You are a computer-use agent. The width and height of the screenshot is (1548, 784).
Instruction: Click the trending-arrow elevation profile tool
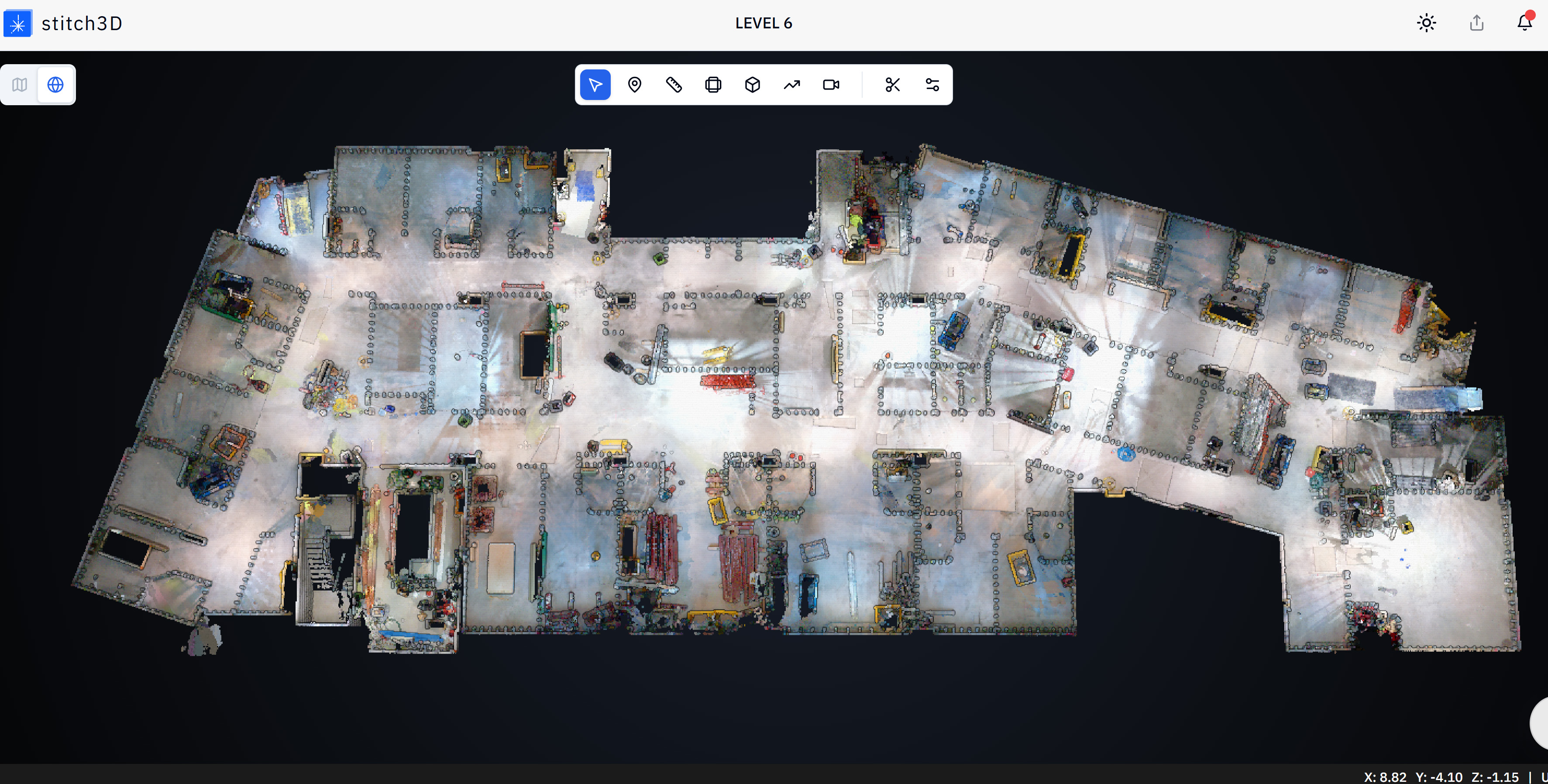tap(792, 85)
